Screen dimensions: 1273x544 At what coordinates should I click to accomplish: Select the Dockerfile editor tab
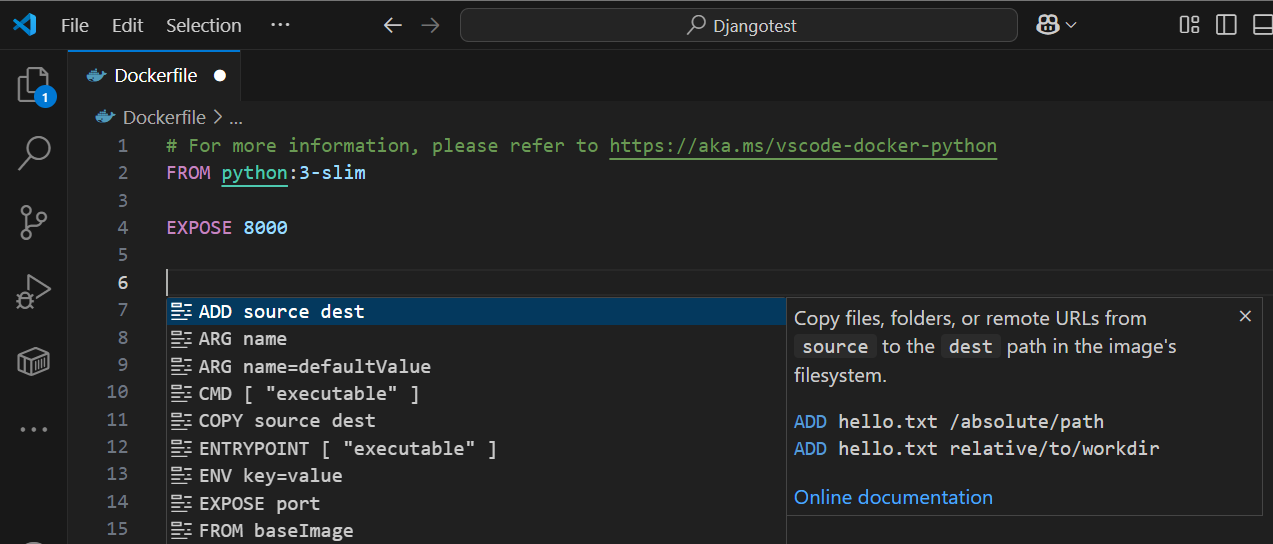click(155, 76)
